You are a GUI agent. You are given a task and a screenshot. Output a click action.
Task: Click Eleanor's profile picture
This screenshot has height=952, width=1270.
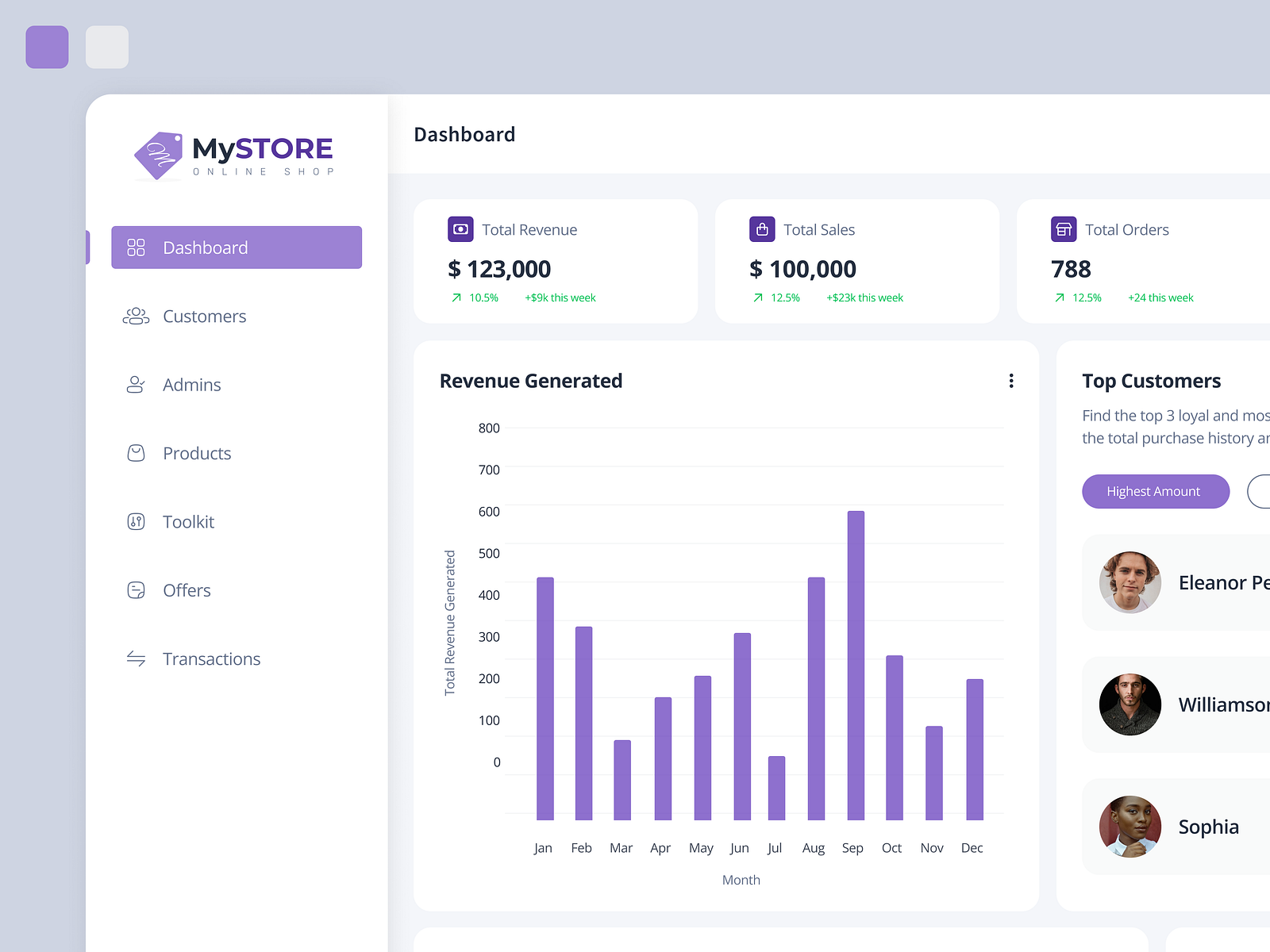coord(1130,582)
